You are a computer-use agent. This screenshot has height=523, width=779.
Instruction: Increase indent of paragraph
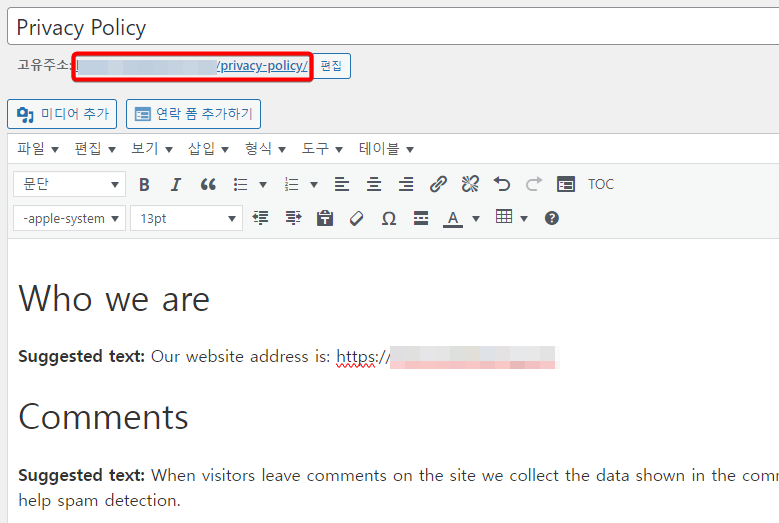point(293,218)
